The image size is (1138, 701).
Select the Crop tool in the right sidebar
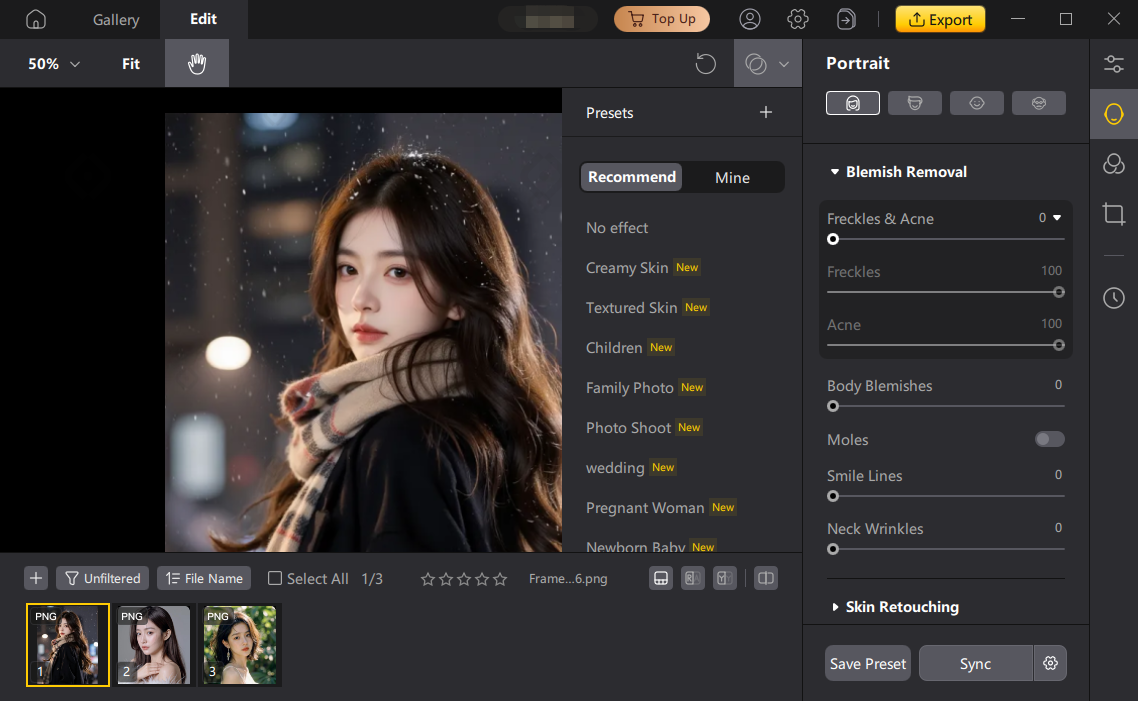coord(1114,213)
